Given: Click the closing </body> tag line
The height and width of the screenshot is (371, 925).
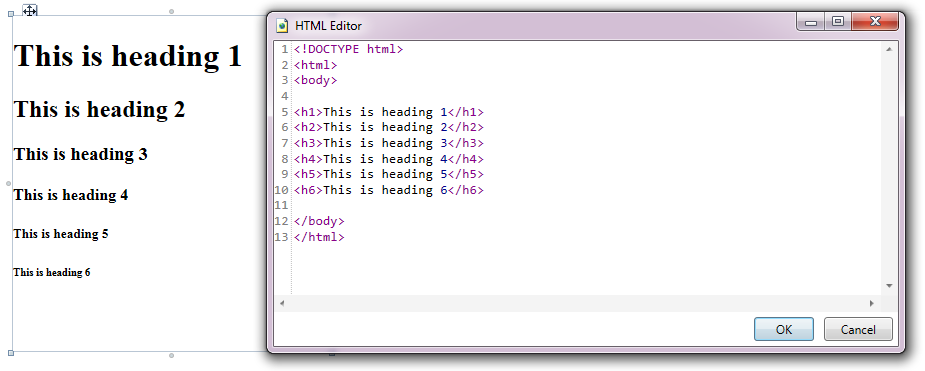Looking at the screenshot, I should click(x=319, y=222).
